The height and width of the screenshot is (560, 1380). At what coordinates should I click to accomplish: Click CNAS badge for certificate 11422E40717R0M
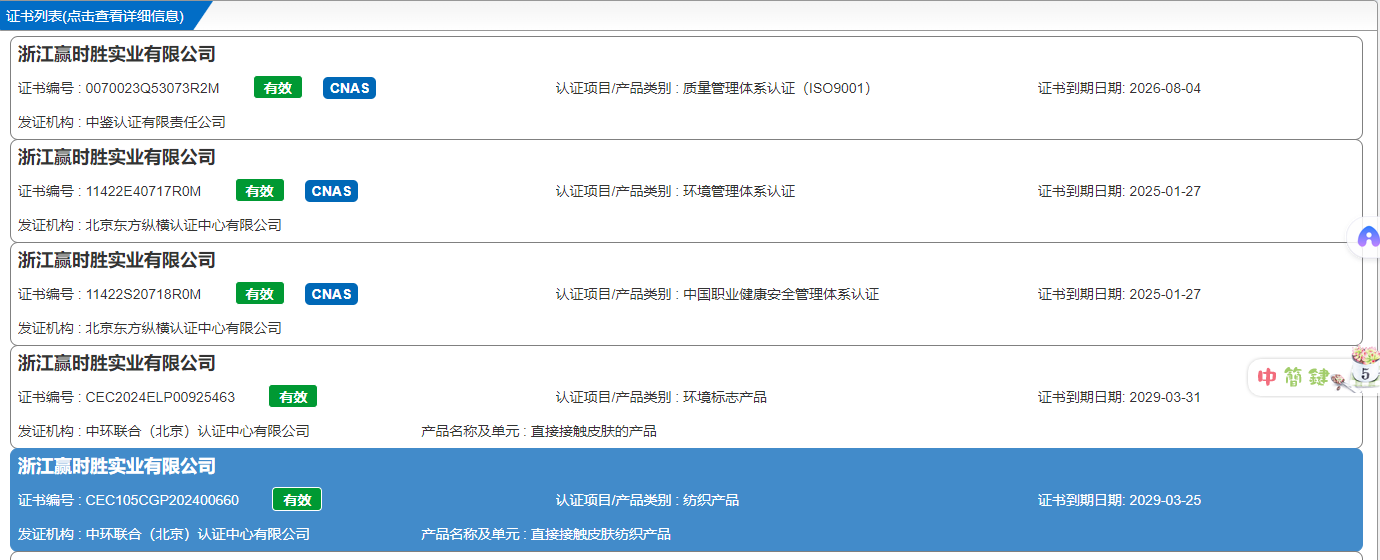coord(331,191)
